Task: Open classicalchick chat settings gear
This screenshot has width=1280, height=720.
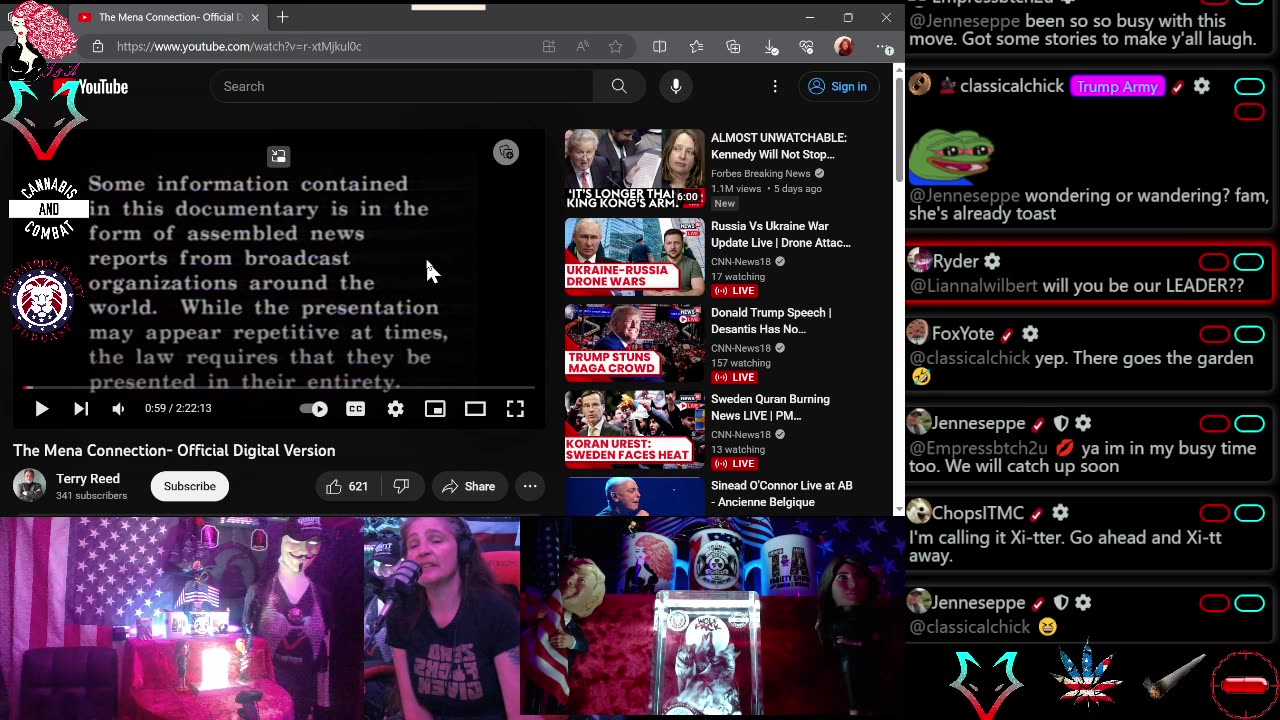Action: (1202, 86)
